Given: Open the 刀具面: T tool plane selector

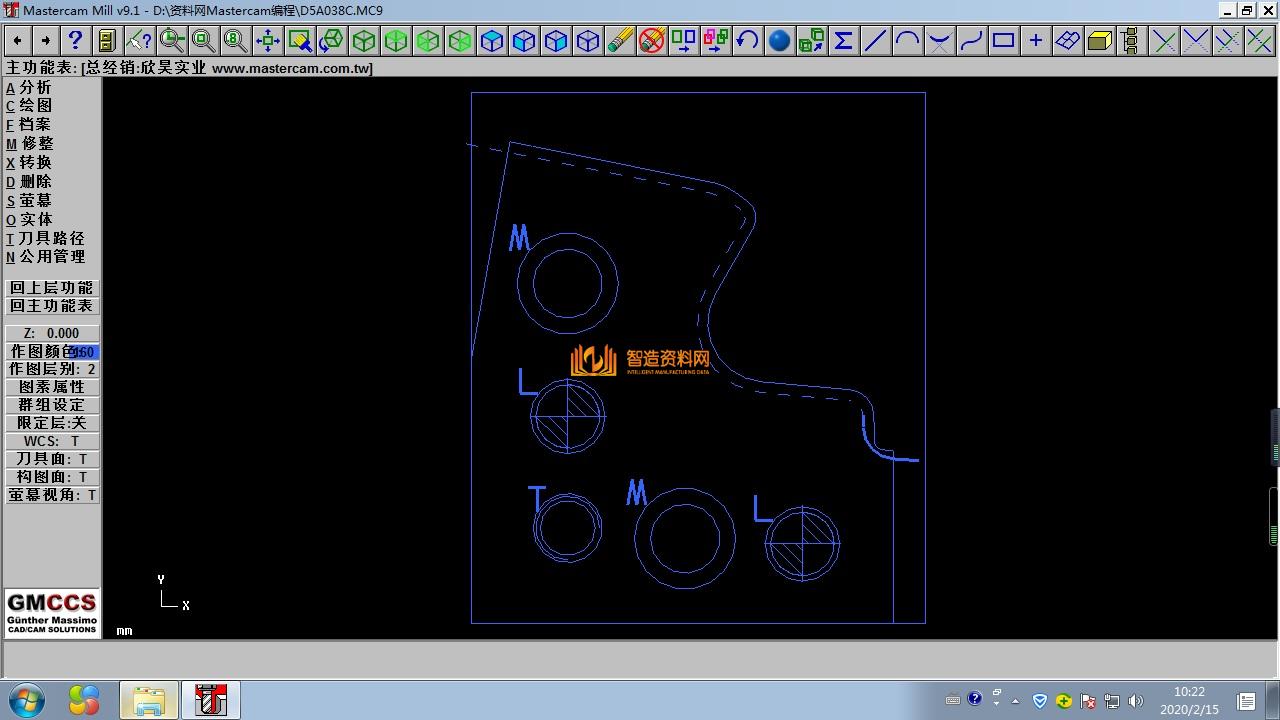Looking at the screenshot, I should 52,459.
